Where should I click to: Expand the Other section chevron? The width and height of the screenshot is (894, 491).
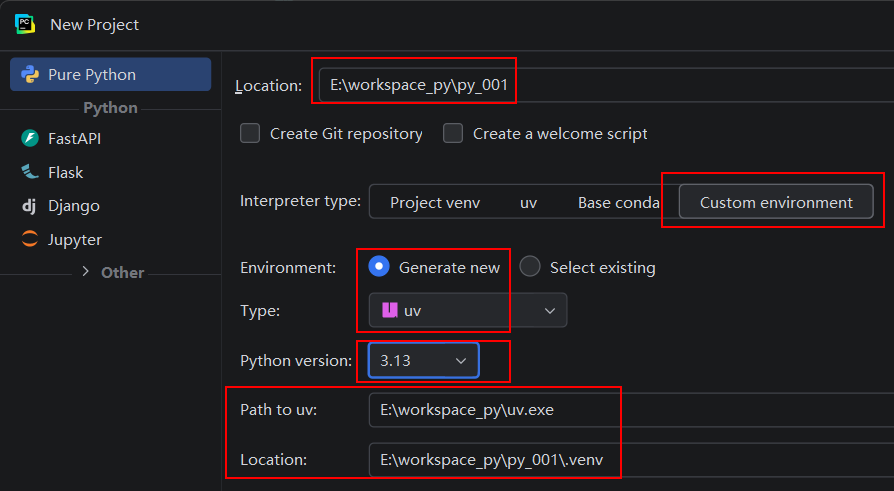click(x=86, y=271)
